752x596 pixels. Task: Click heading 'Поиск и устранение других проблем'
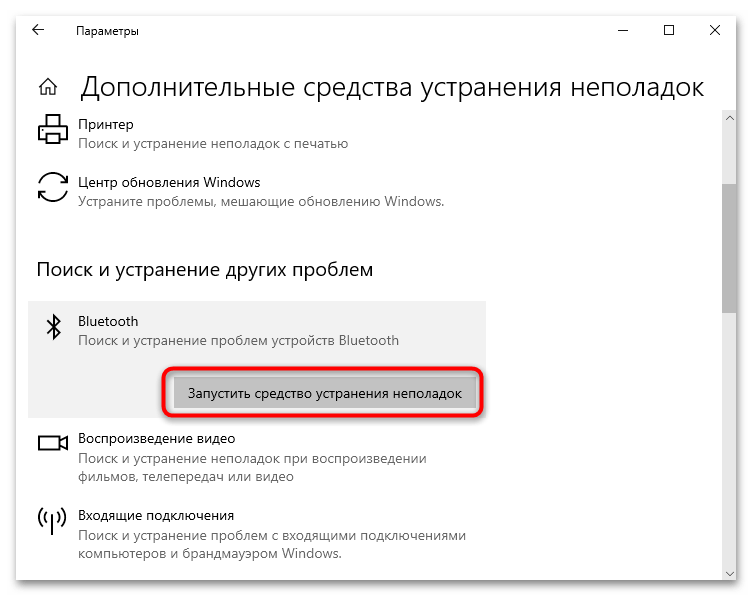click(205, 269)
